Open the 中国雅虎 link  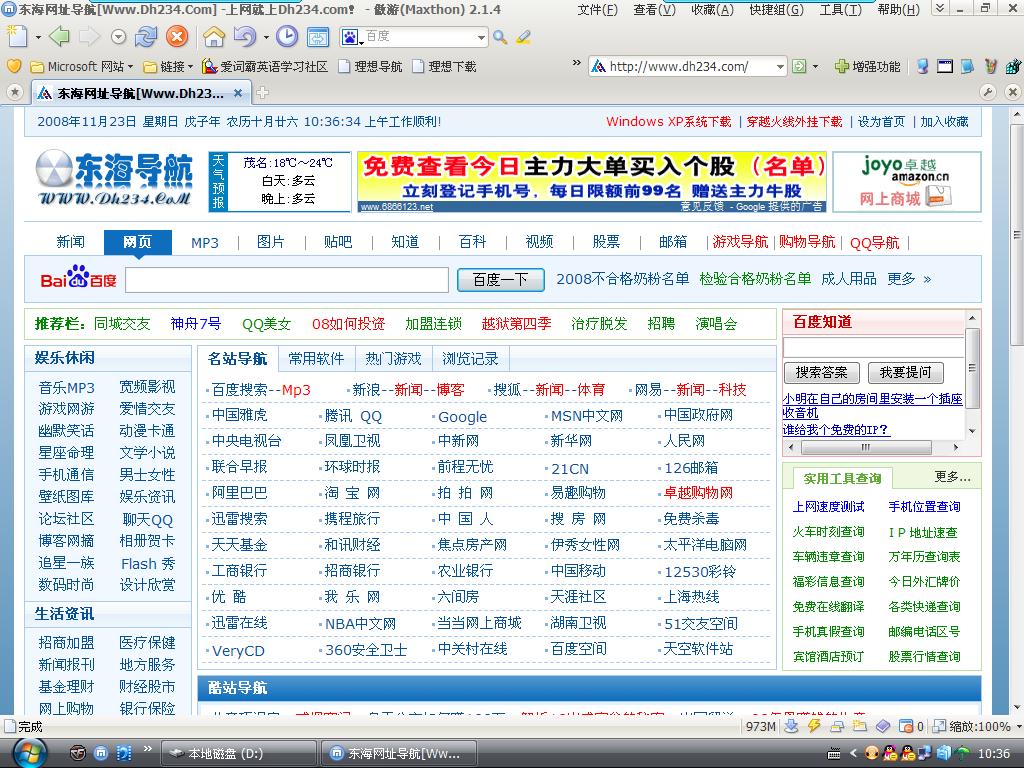[239, 415]
